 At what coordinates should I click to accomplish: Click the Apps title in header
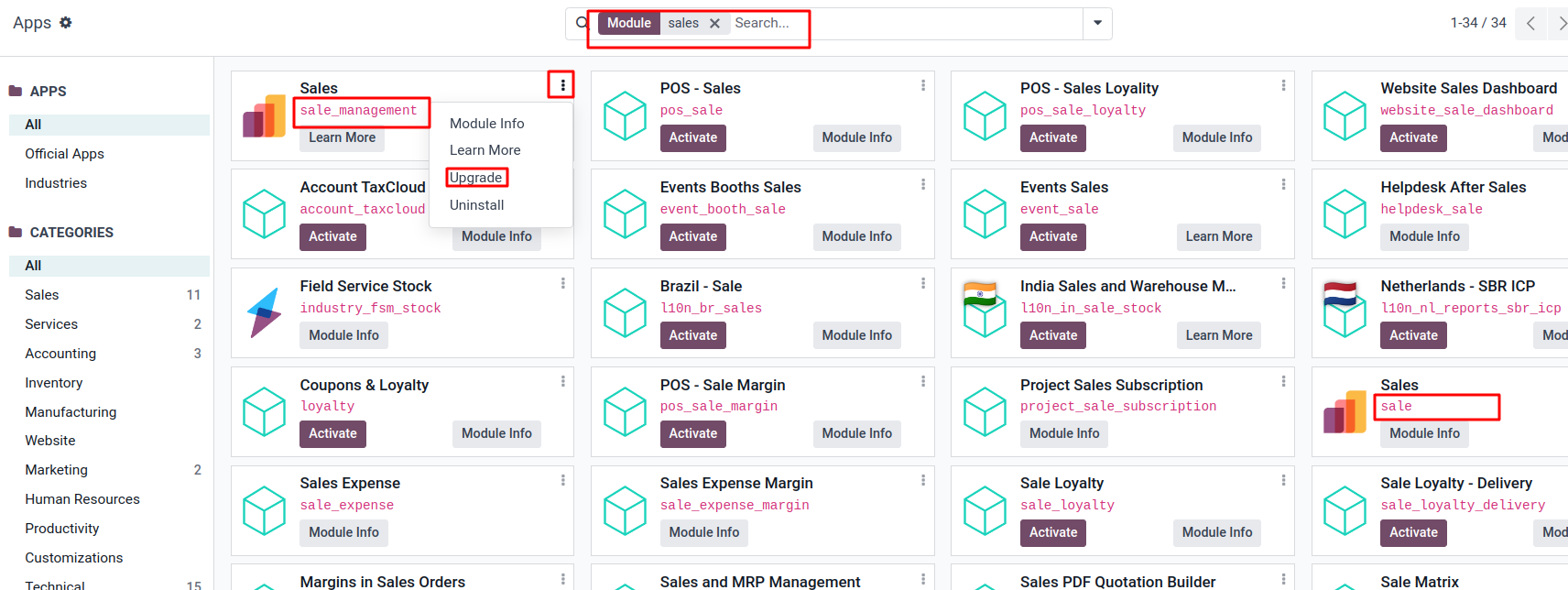point(32,23)
